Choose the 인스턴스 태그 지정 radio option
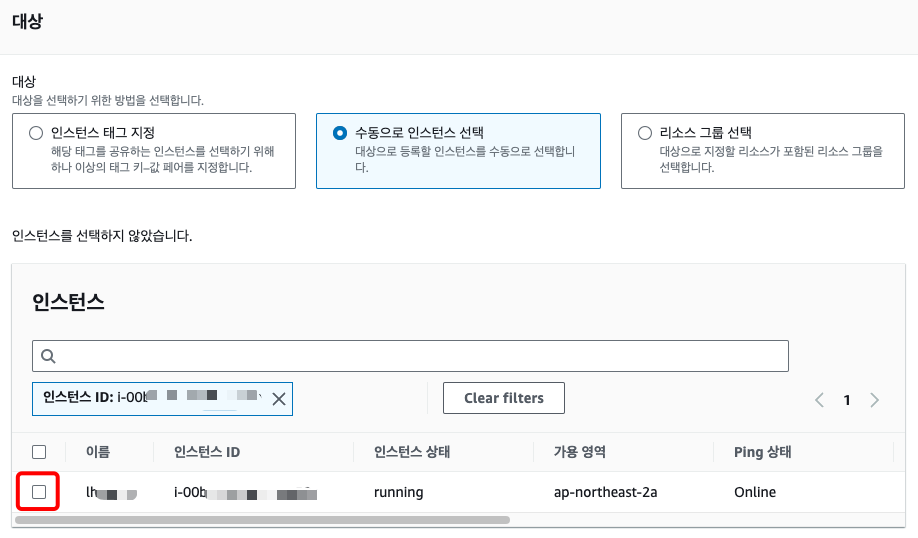 click(x=37, y=133)
